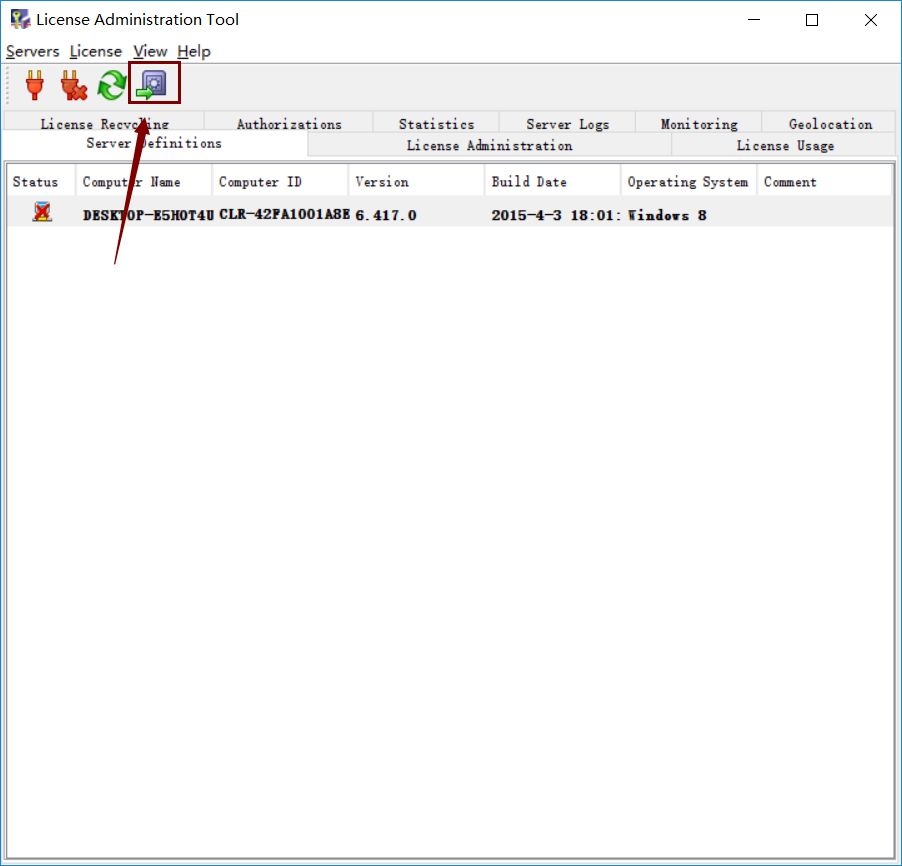
Task: Select the Server Definitions tab
Action: pyautogui.click(x=154, y=144)
